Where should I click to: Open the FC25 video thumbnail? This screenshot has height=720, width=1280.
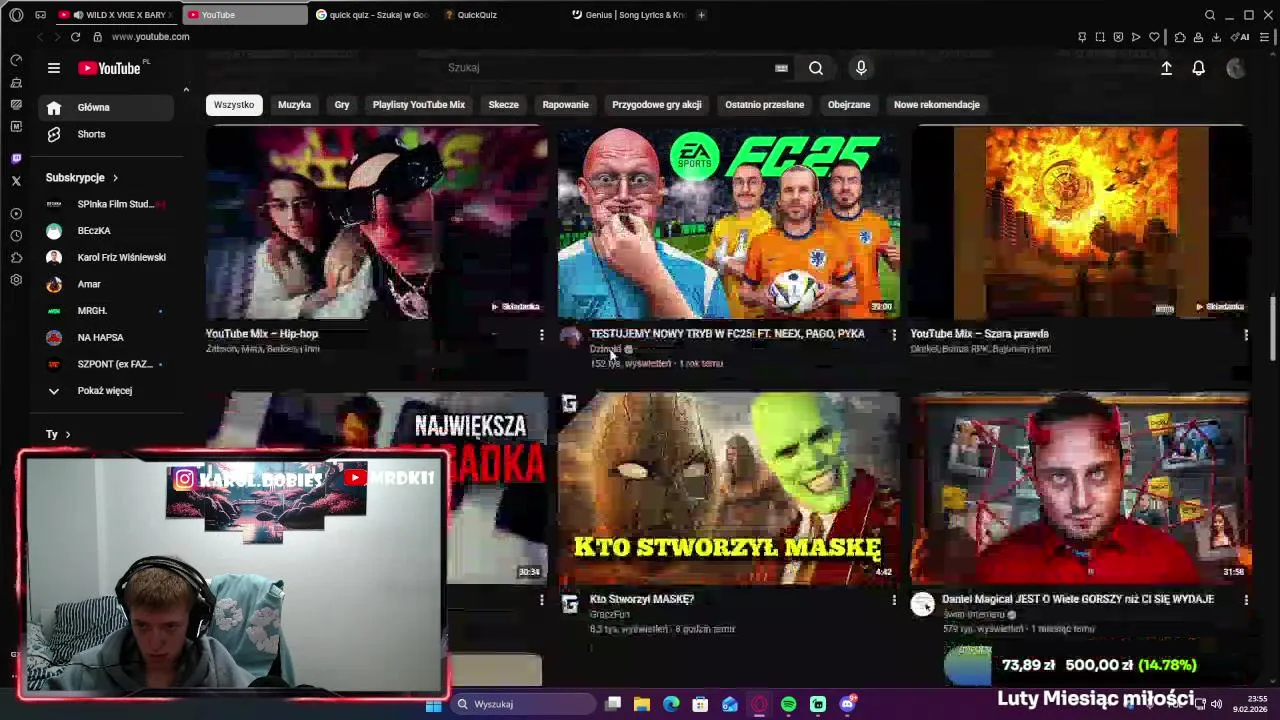point(729,222)
